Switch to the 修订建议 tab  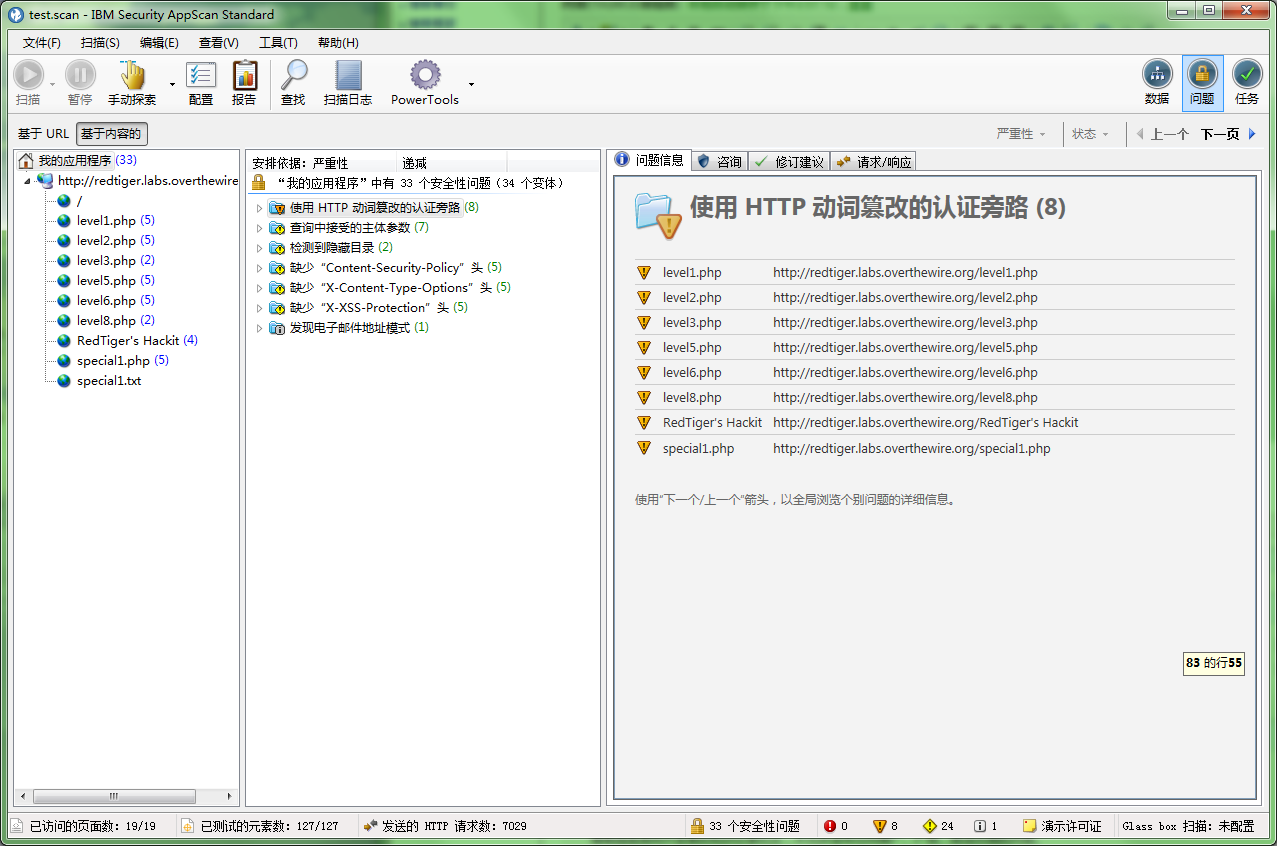tap(789, 161)
